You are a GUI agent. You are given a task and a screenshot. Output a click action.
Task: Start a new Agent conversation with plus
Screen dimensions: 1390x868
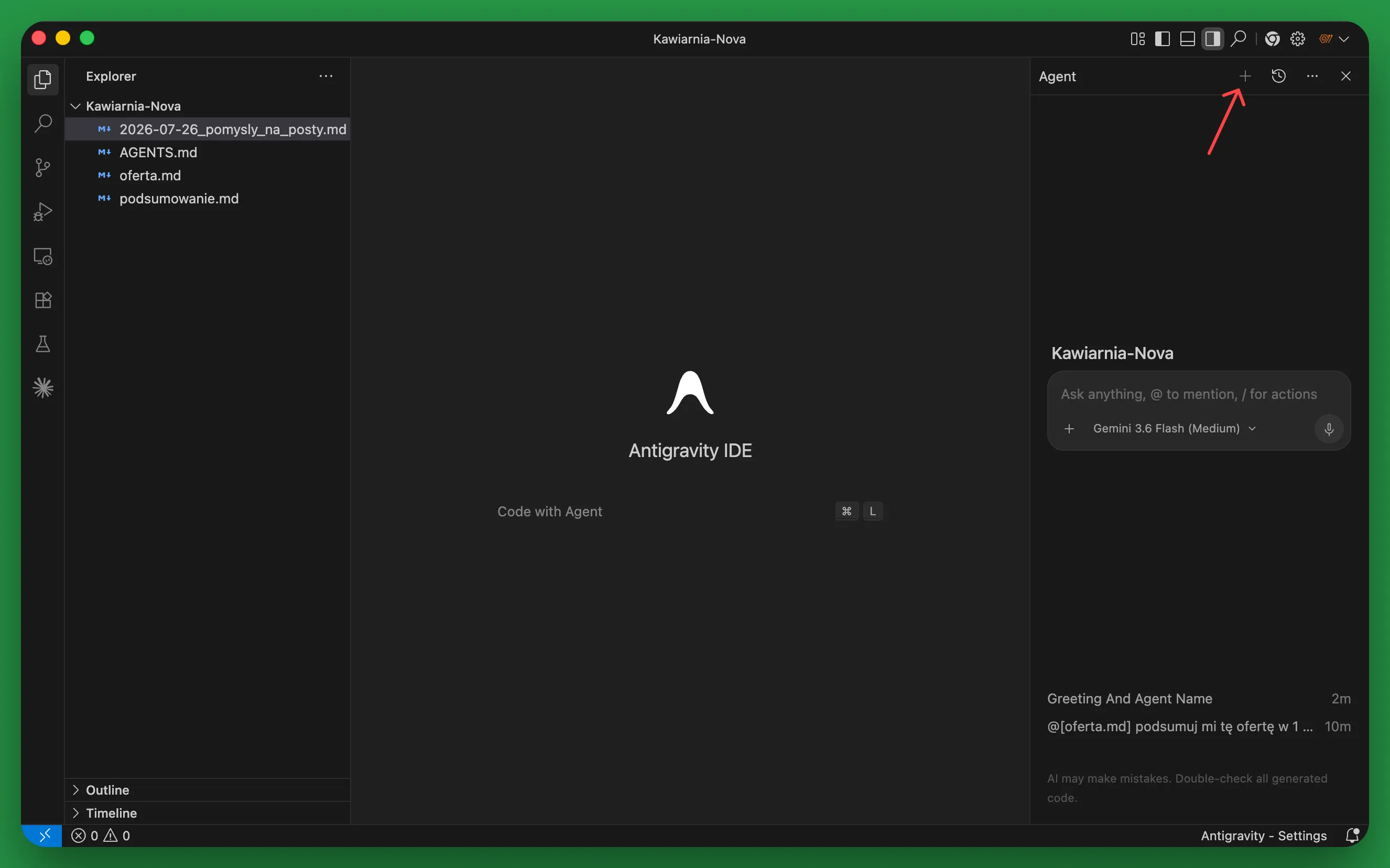click(1245, 77)
